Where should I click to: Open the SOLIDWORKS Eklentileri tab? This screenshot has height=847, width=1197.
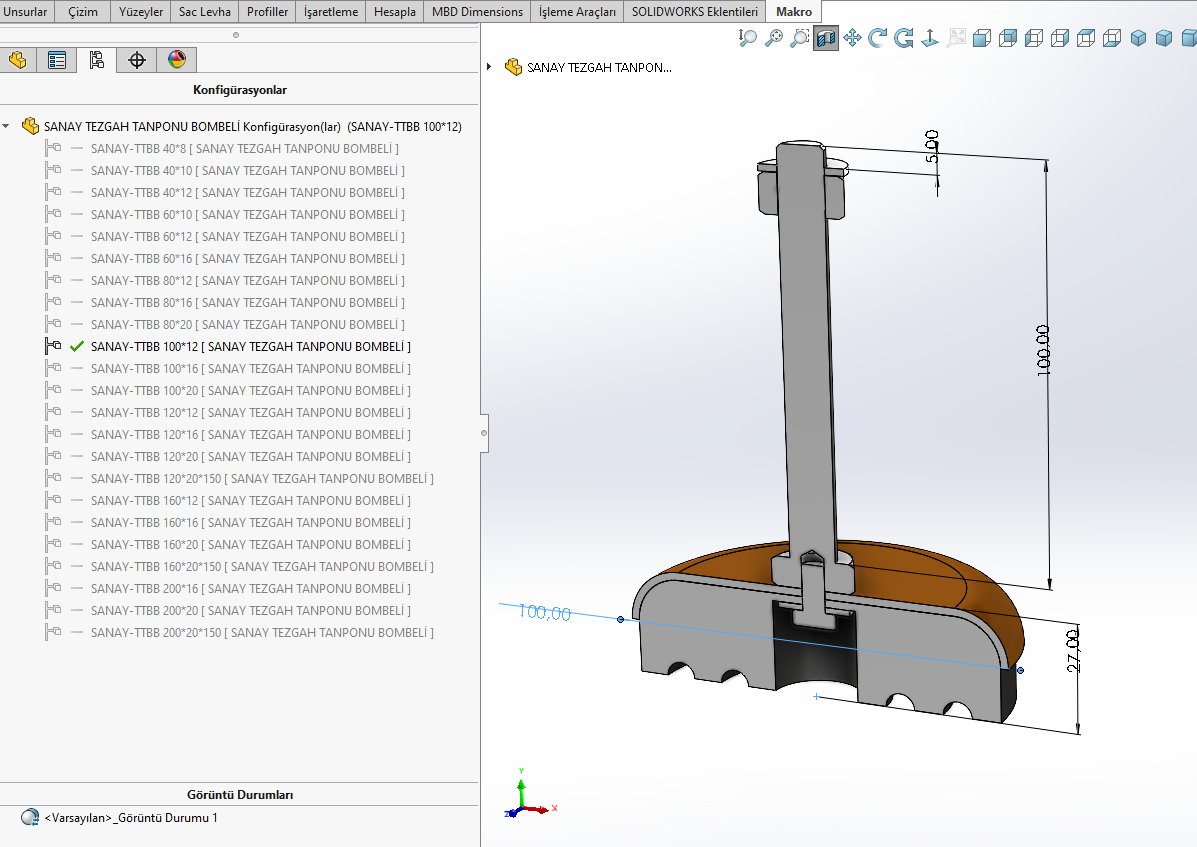pos(694,12)
